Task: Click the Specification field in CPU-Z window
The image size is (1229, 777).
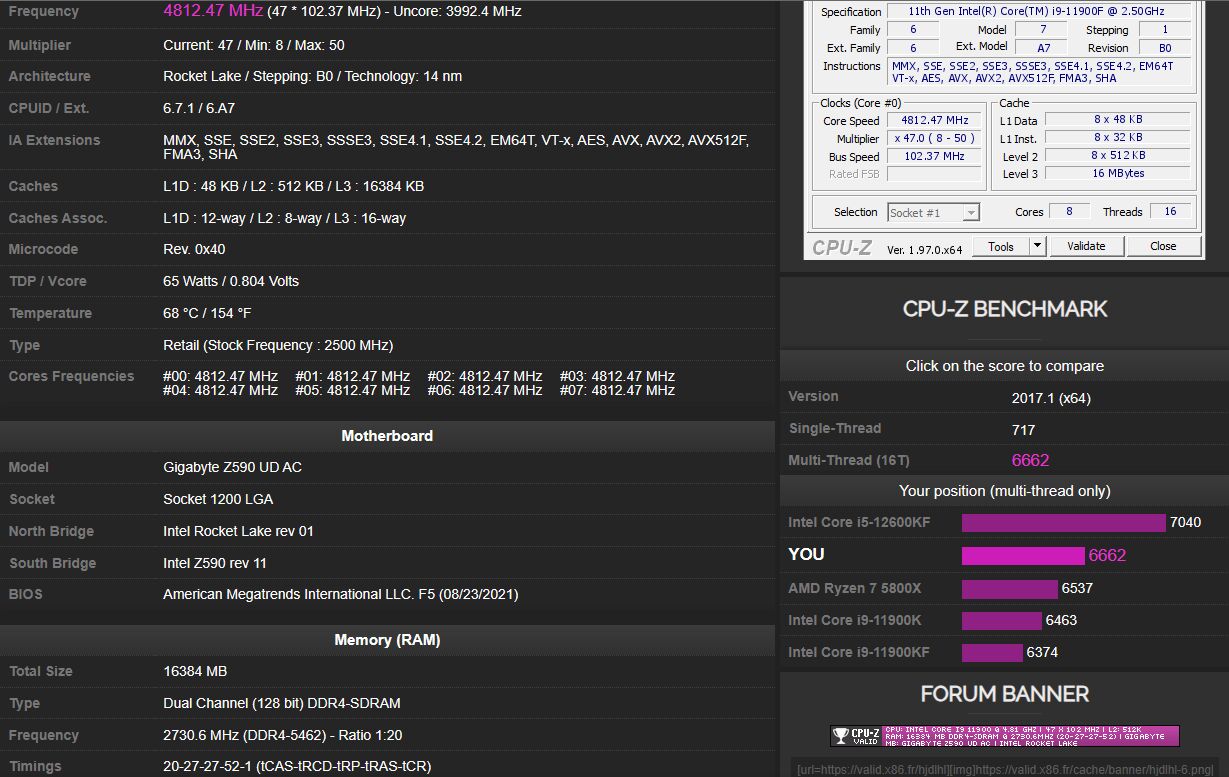Action: pos(1039,12)
